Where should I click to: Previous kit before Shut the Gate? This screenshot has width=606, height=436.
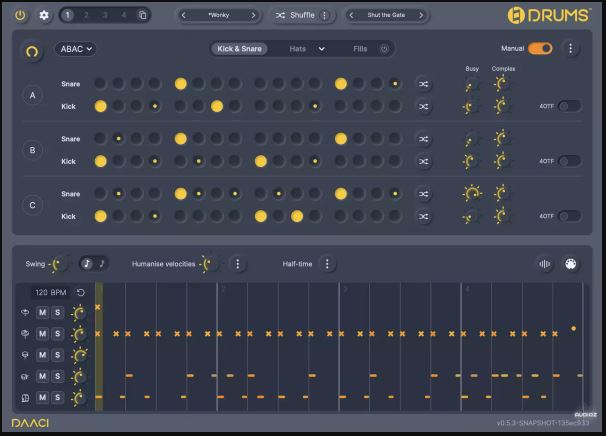pos(351,15)
